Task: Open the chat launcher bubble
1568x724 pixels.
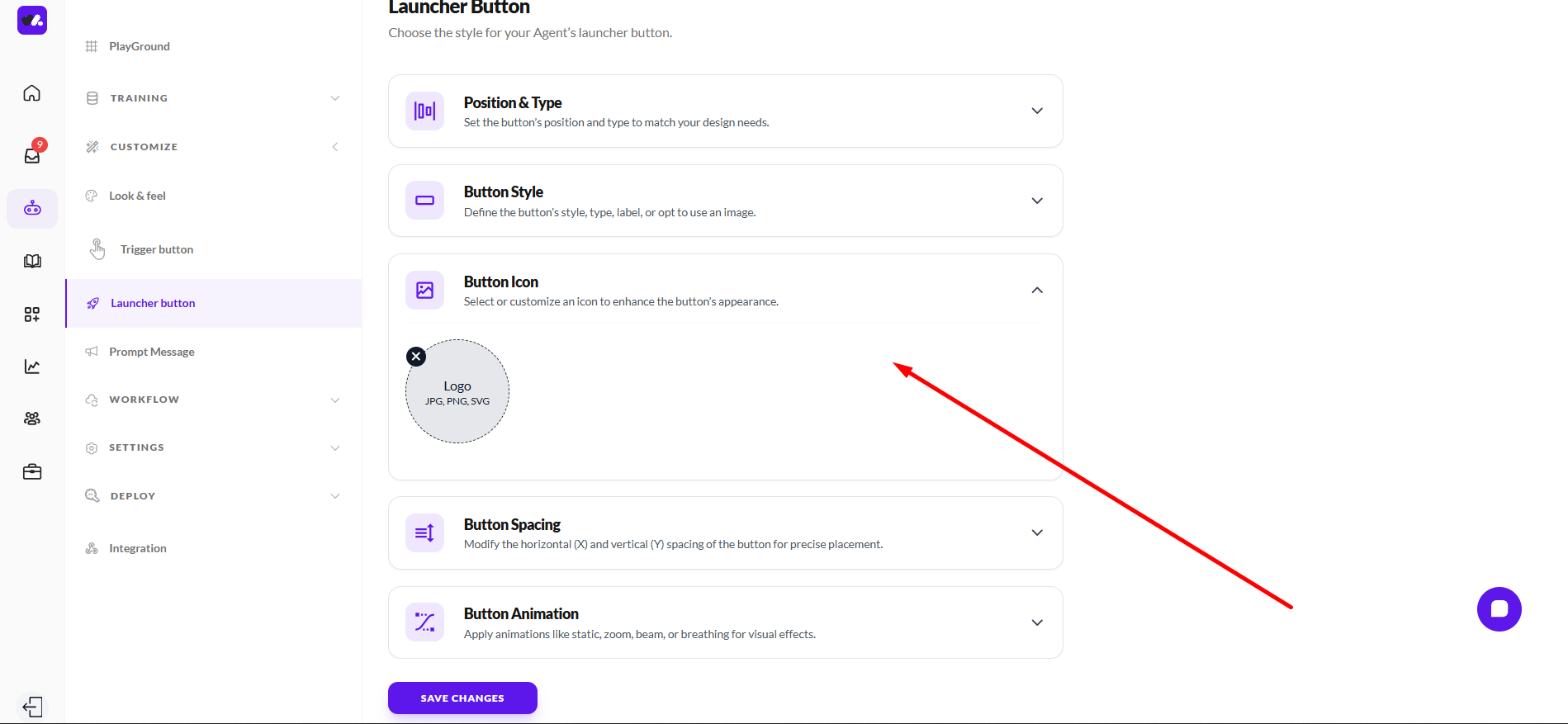Action: click(x=1499, y=609)
